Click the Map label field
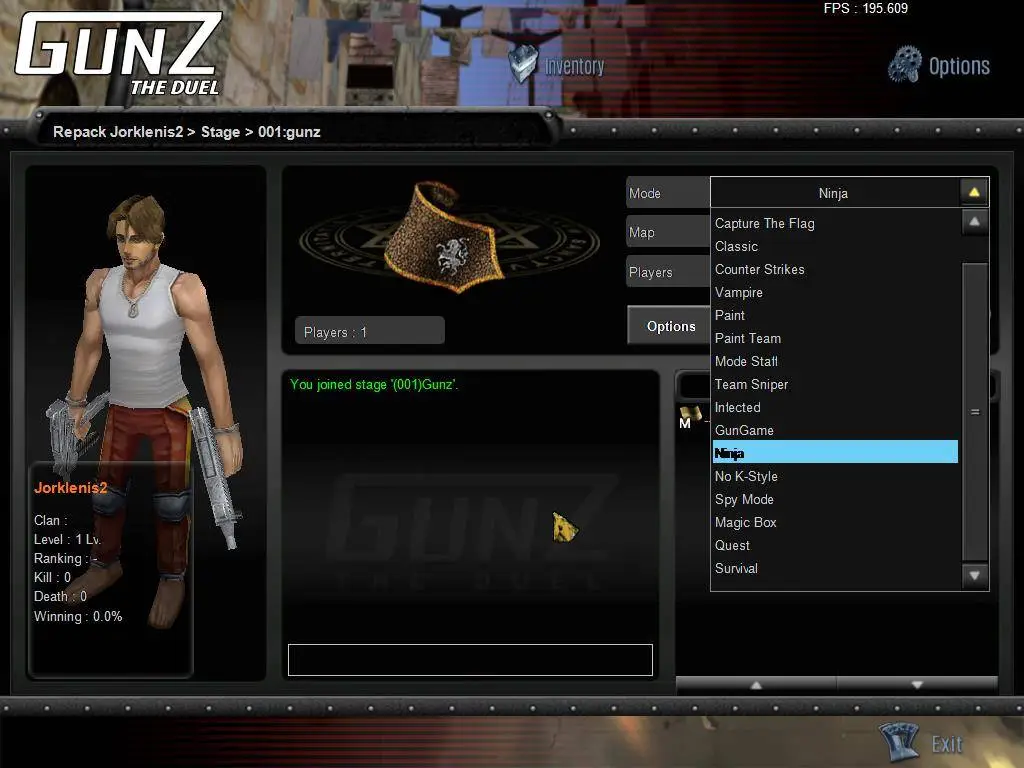The image size is (1024, 768). tap(668, 232)
